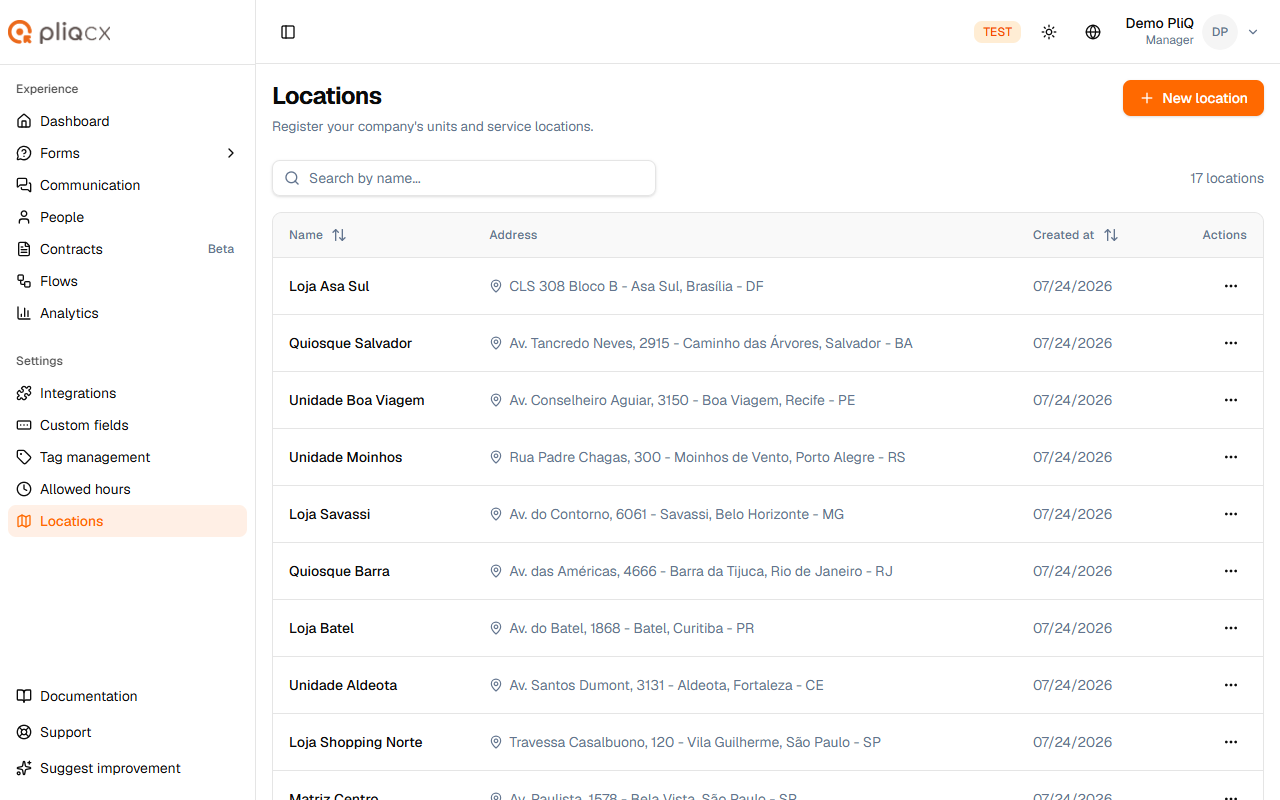
Task: Open Flows in the sidebar
Action: click(127, 281)
